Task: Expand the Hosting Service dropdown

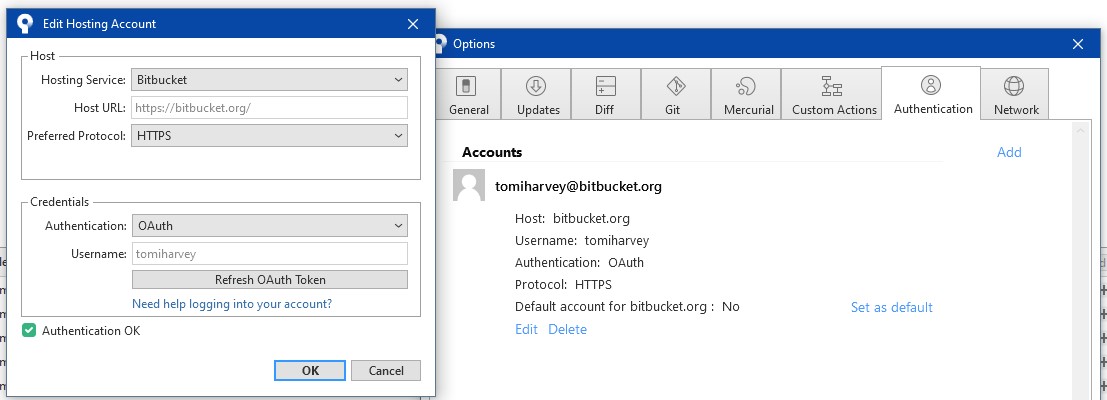Action: pos(270,80)
